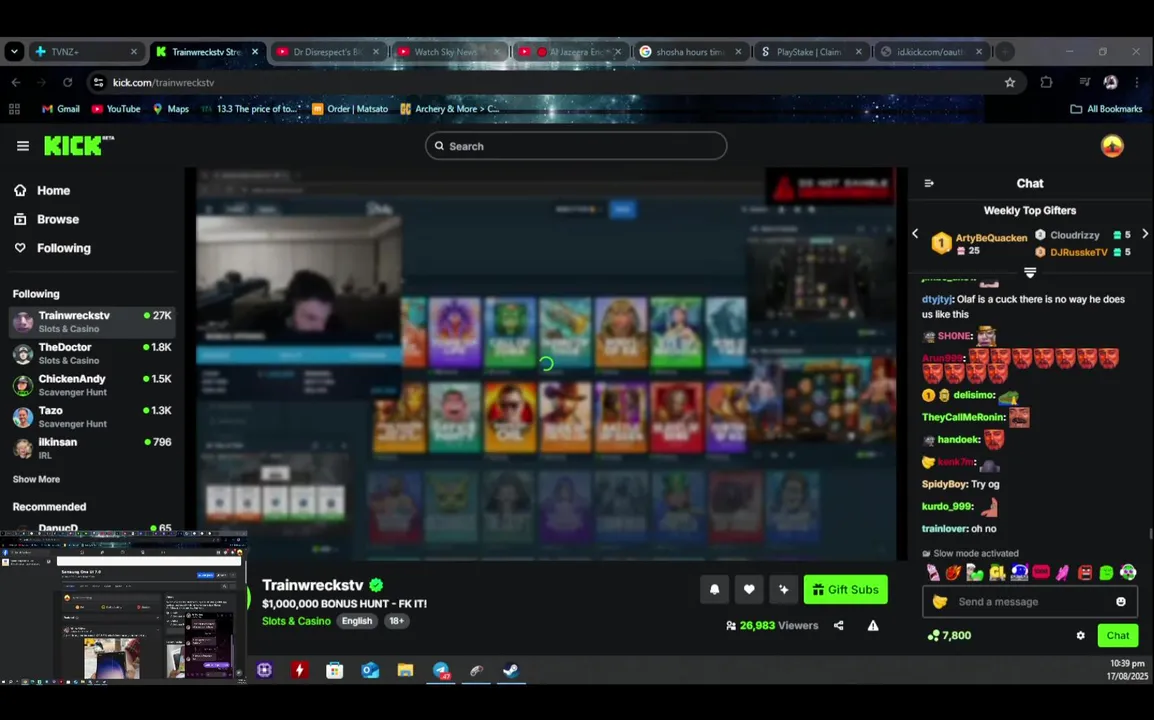Open Tazo channel in Following list
Image resolution: width=1154 pixels, height=720 pixels.
[92, 417]
